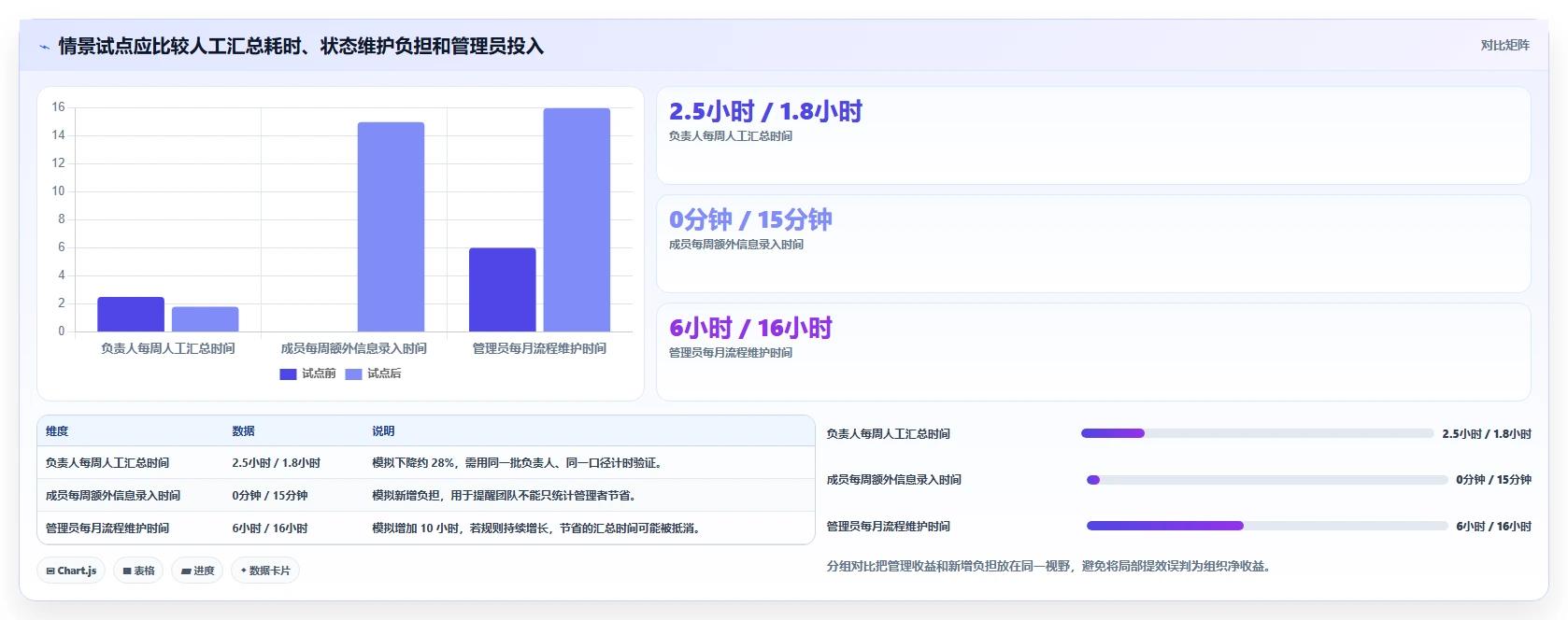Click the 数据卡片 chip
1568x620 pixels.
coord(265,571)
